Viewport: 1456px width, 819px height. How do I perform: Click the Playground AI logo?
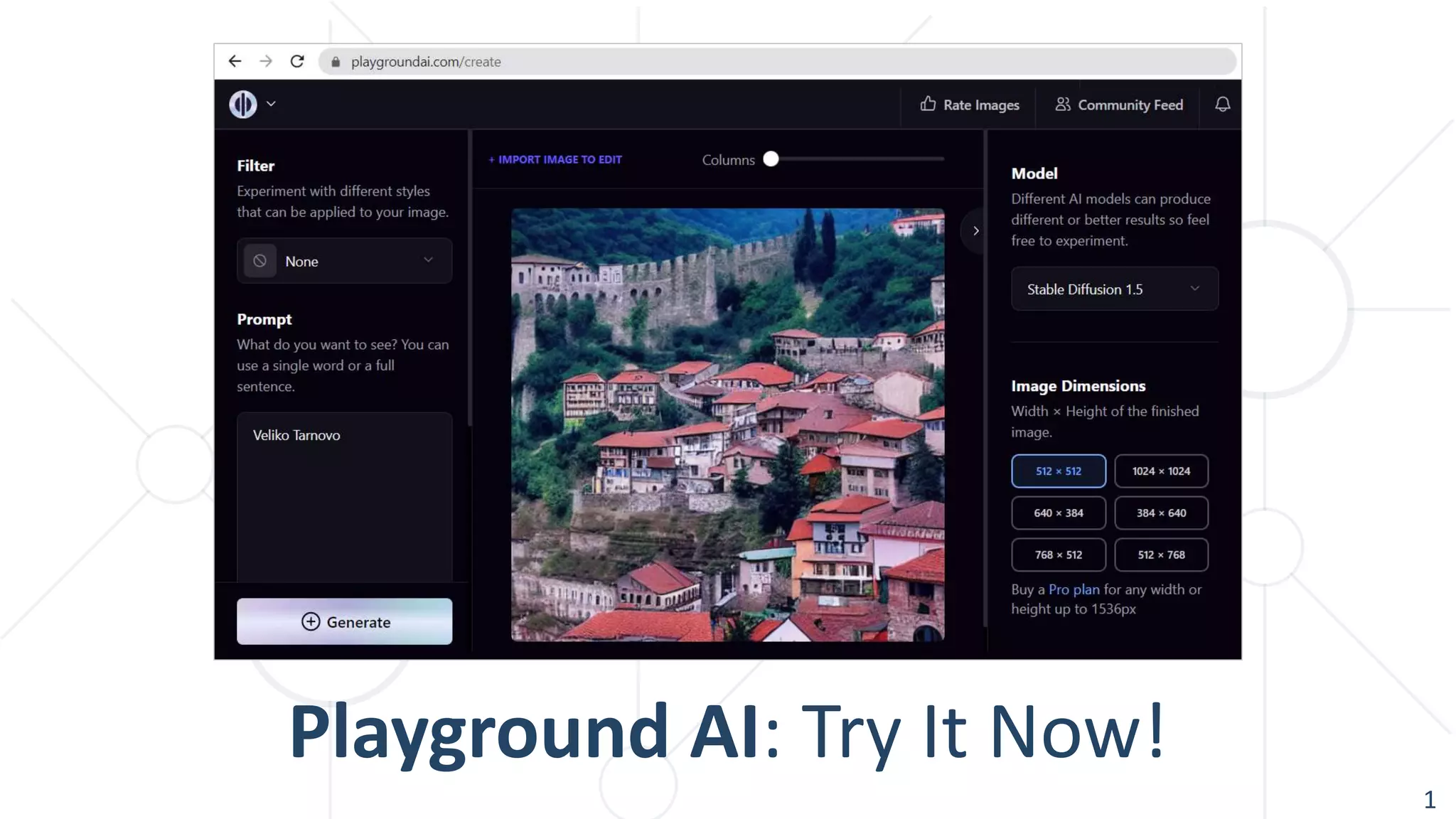(x=243, y=104)
